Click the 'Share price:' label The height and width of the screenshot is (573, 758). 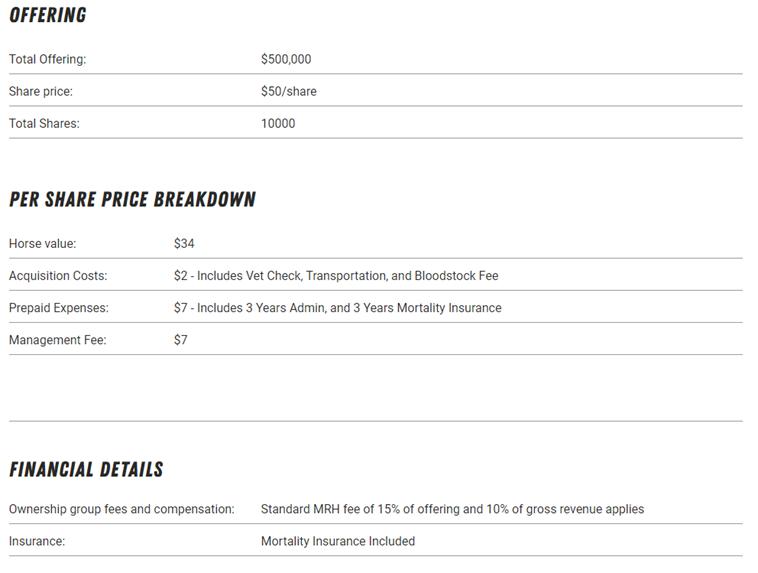click(x=41, y=91)
